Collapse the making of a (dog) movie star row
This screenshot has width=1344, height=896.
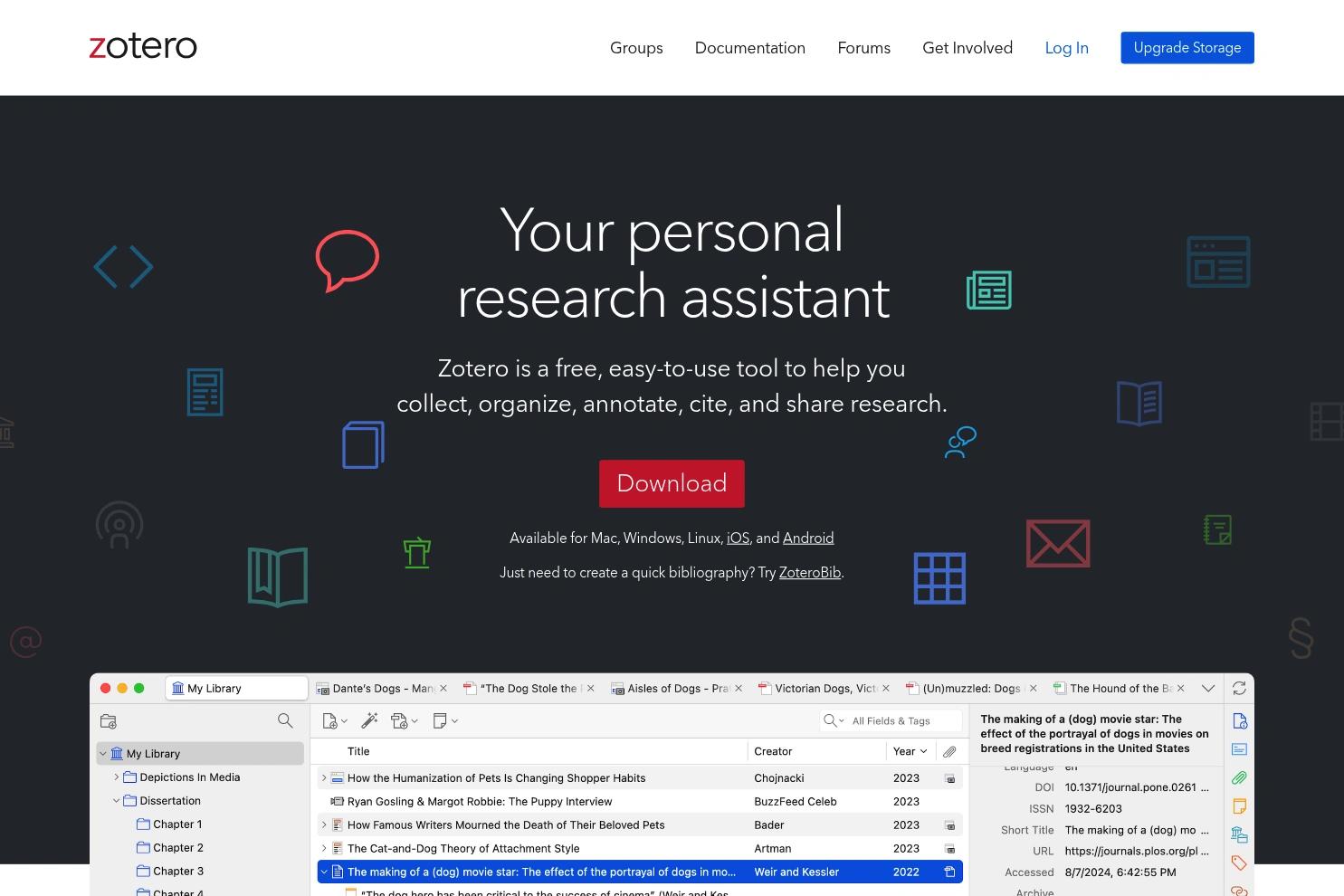click(x=324, y=872)
